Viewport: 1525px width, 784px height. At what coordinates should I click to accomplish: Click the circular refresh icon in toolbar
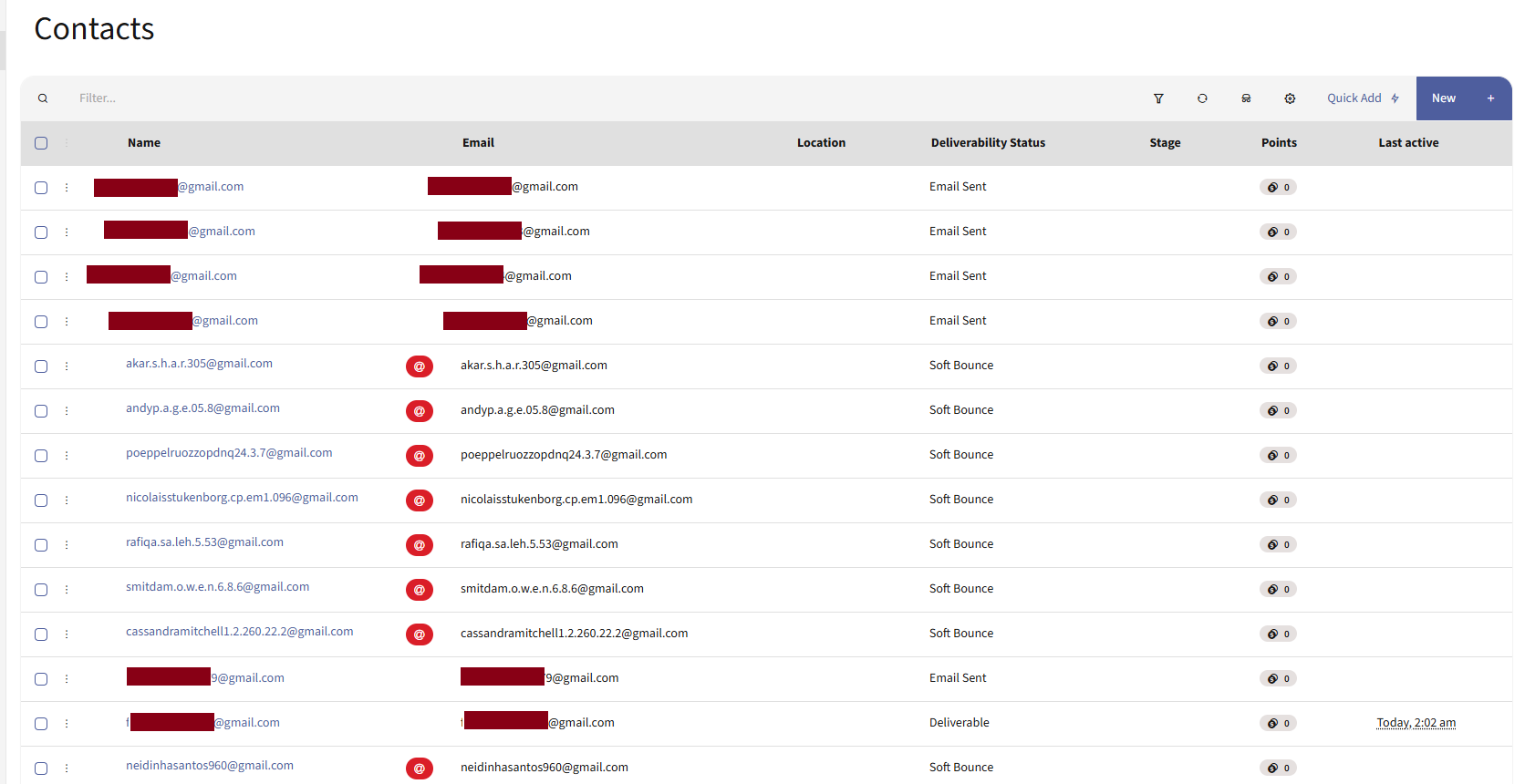point(1202,98)
